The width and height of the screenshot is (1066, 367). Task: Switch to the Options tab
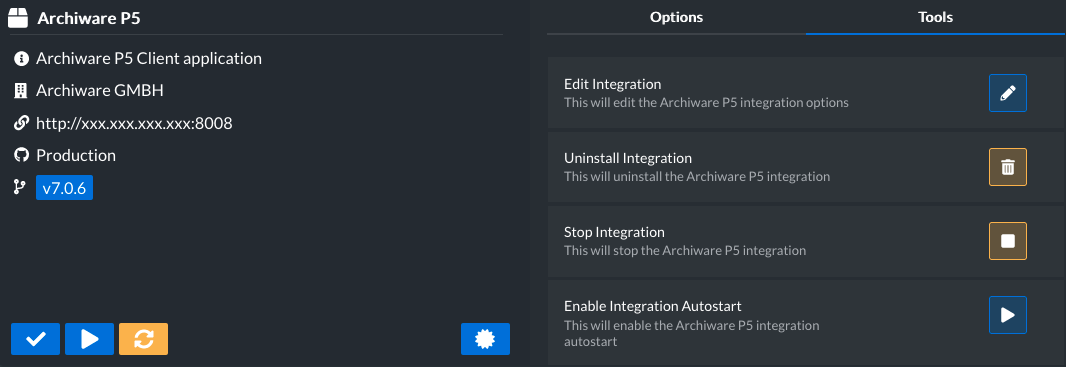[676, 17]
